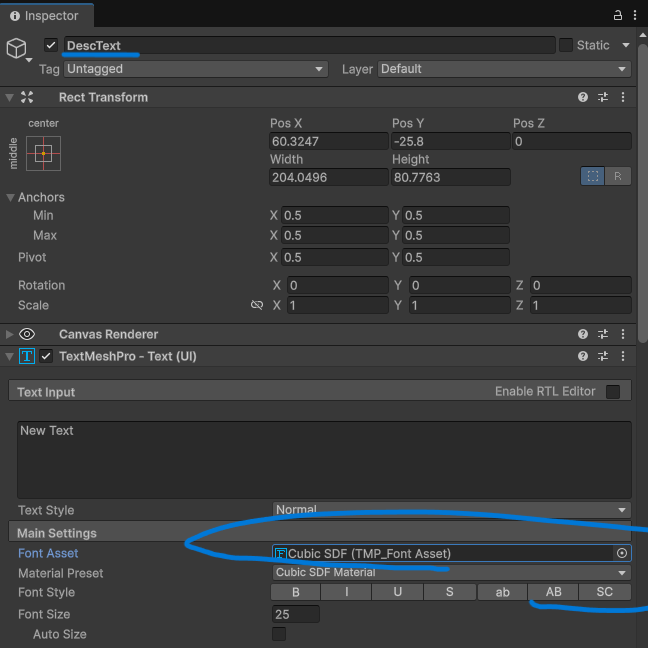The height and width of the screenshot is (648, 648).
Task: Open the Text Style dropdown
Action: [452, 510]
